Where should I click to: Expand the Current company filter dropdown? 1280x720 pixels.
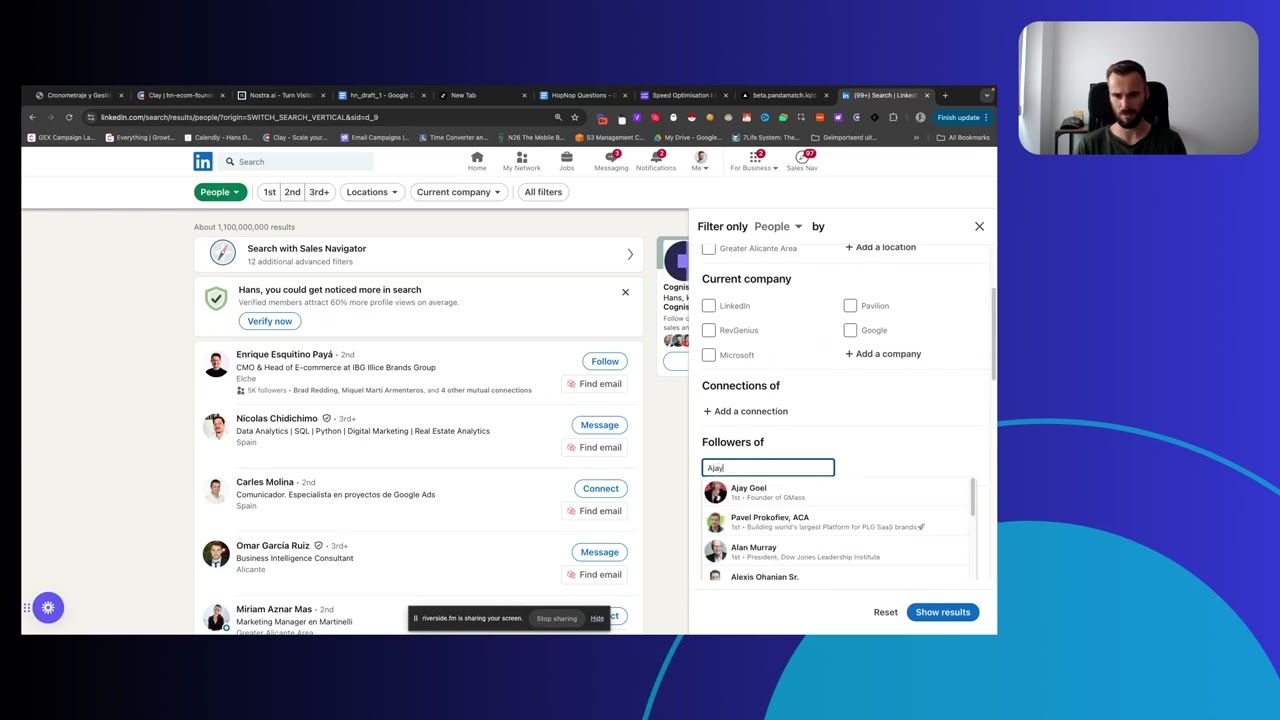click(459, 192)
